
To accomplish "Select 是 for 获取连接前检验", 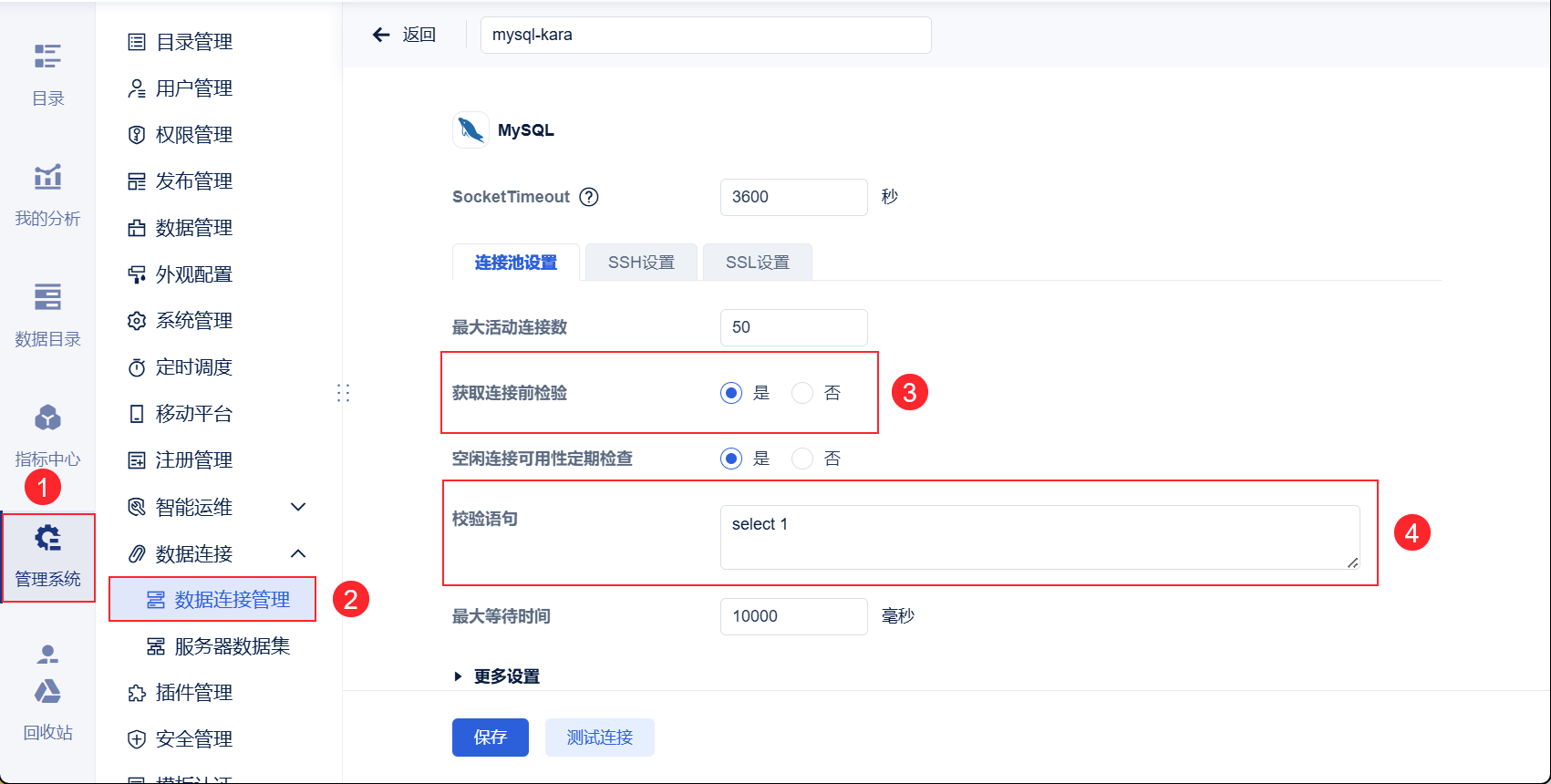I will (731, 393).
